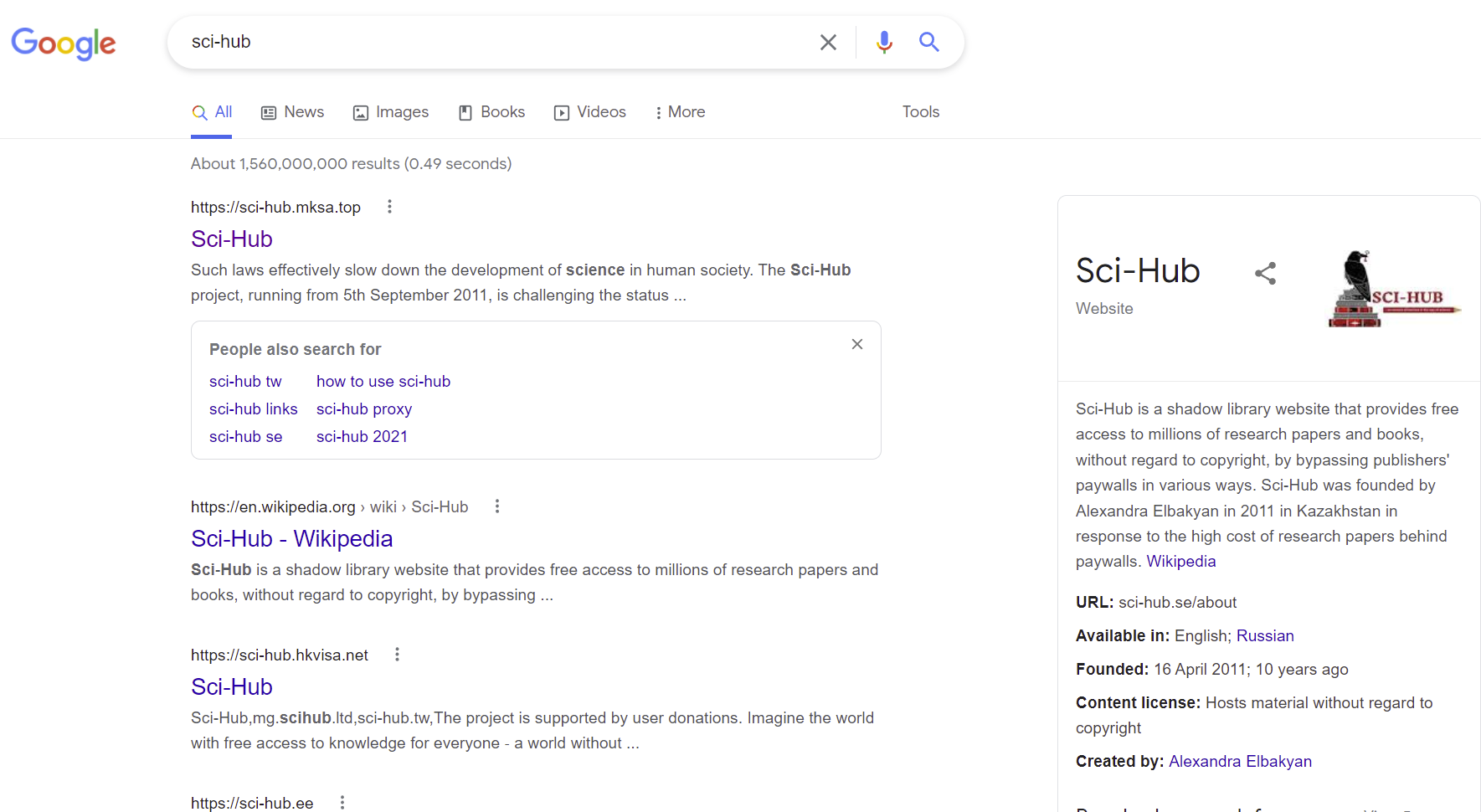
Task: Open the Tools filter options
Action: click(x=920, y=112)
